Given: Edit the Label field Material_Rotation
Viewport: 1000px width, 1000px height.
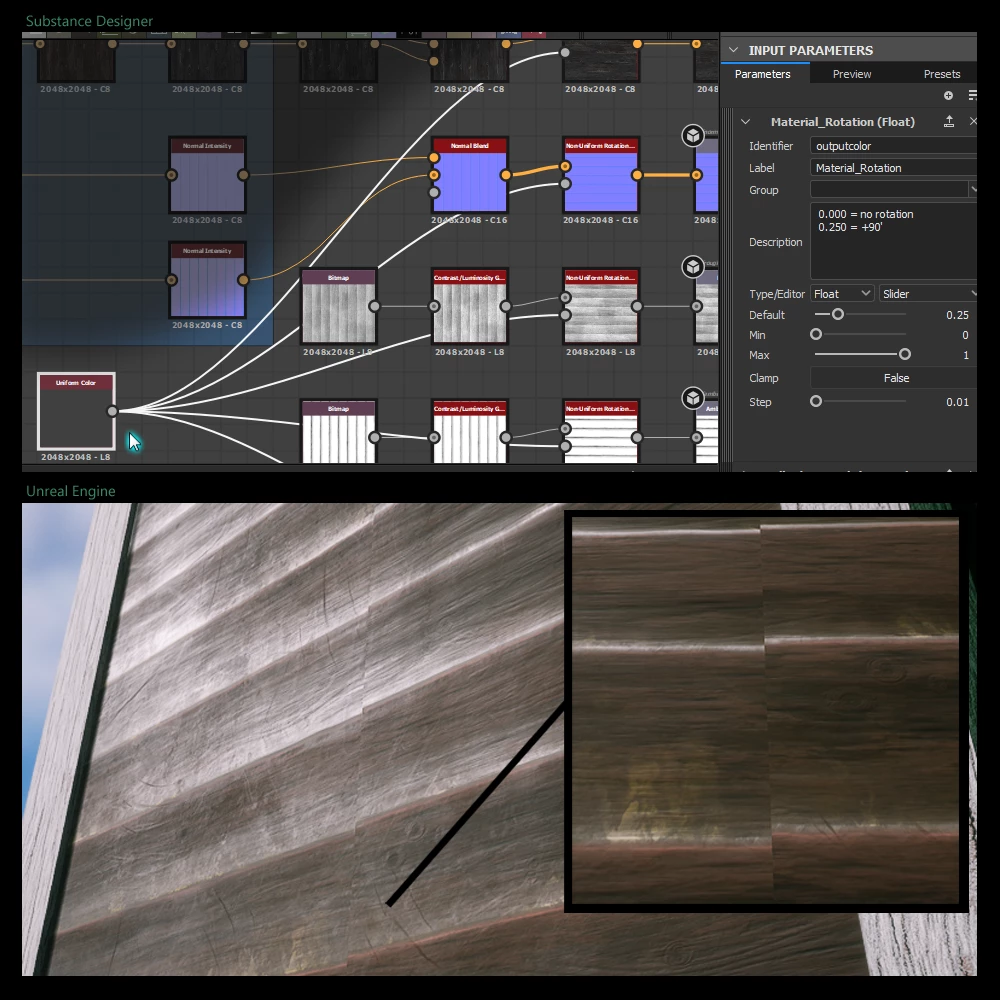Looking at the screenshot, I should 893,168.
